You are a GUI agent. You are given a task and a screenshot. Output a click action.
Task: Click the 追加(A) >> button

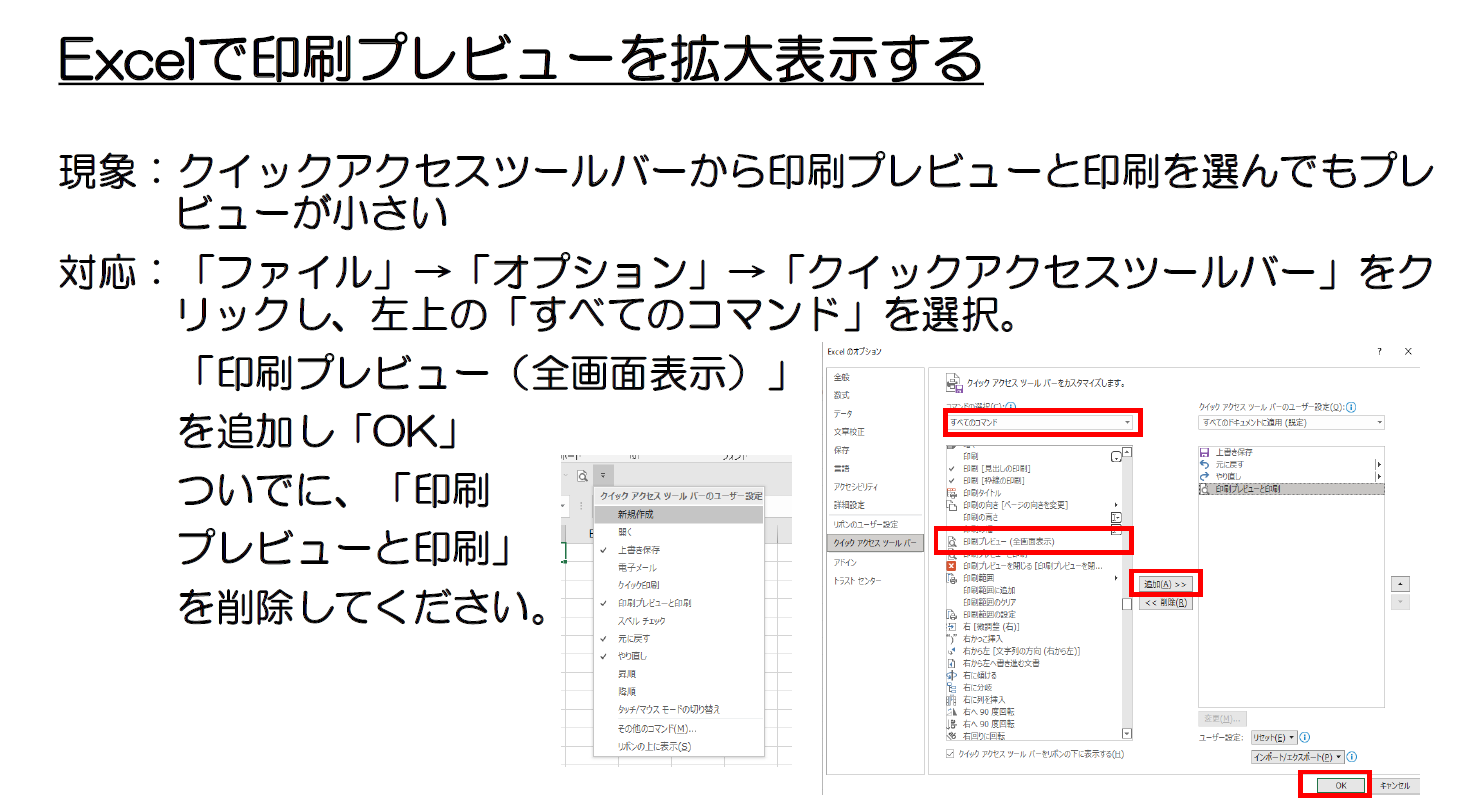point(1165,584)
